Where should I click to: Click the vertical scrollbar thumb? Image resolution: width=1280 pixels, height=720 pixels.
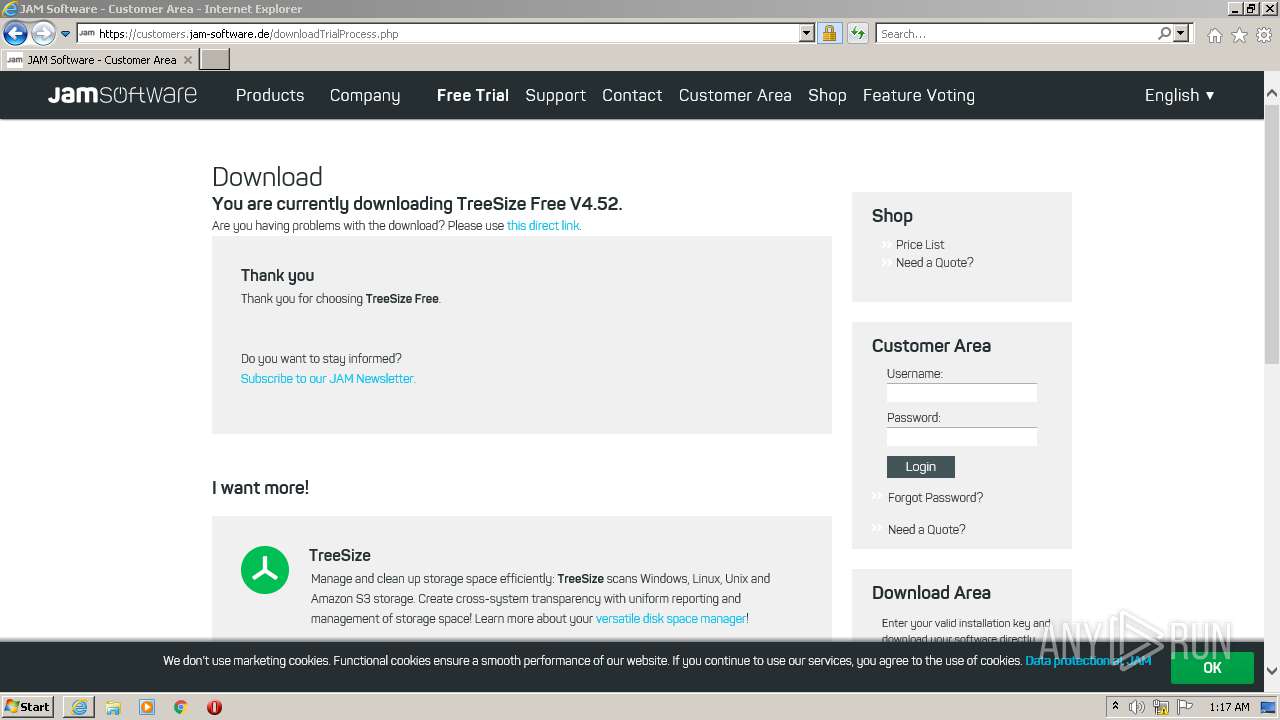pyautogui.click(x=1272, y=233)
